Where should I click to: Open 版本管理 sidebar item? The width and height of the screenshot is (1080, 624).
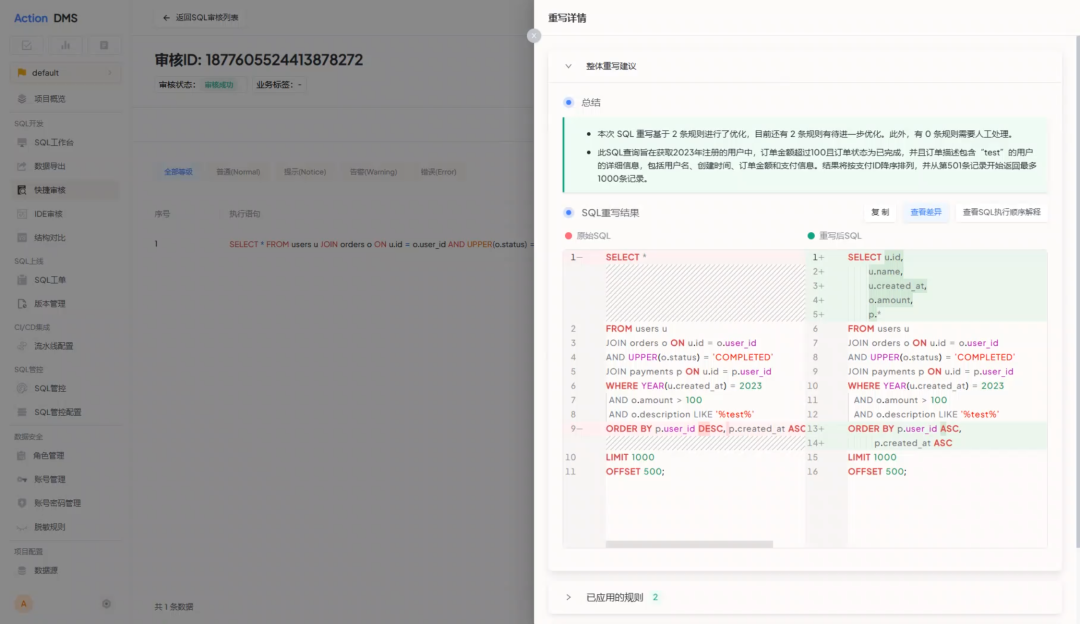tap(65, 304)
